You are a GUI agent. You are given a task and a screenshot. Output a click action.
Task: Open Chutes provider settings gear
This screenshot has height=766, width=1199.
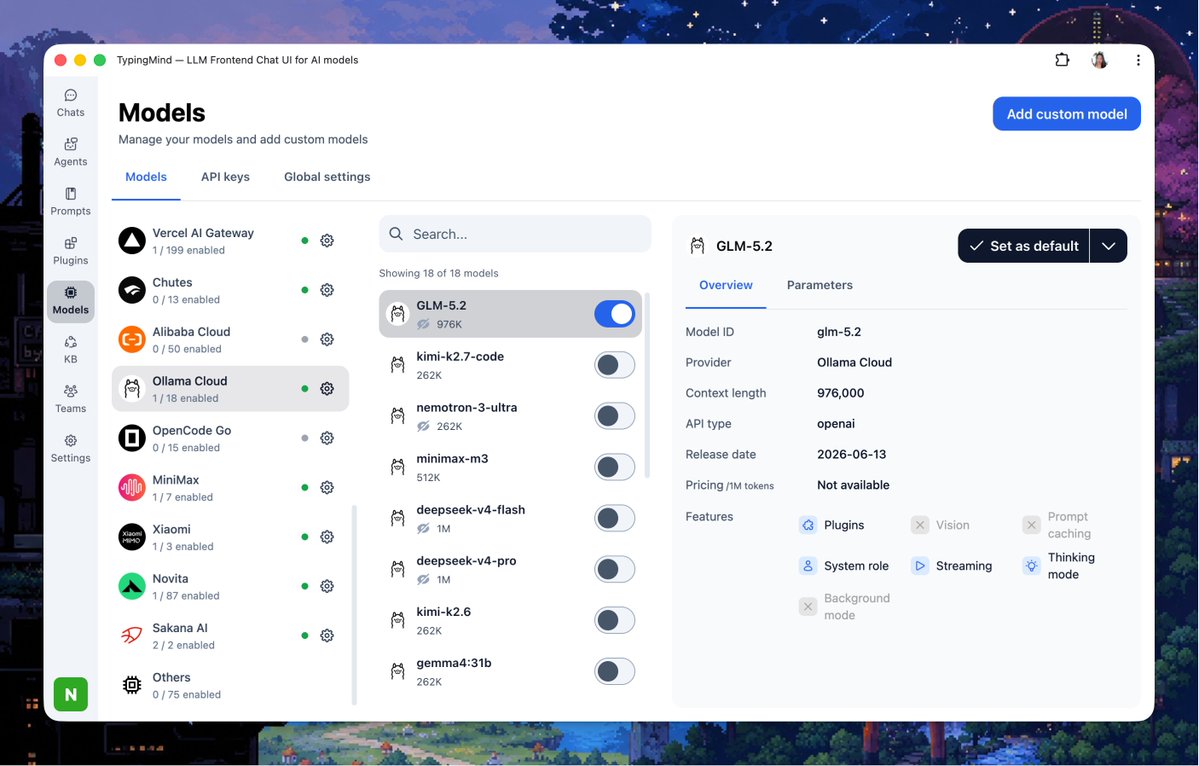click(327, 290)
